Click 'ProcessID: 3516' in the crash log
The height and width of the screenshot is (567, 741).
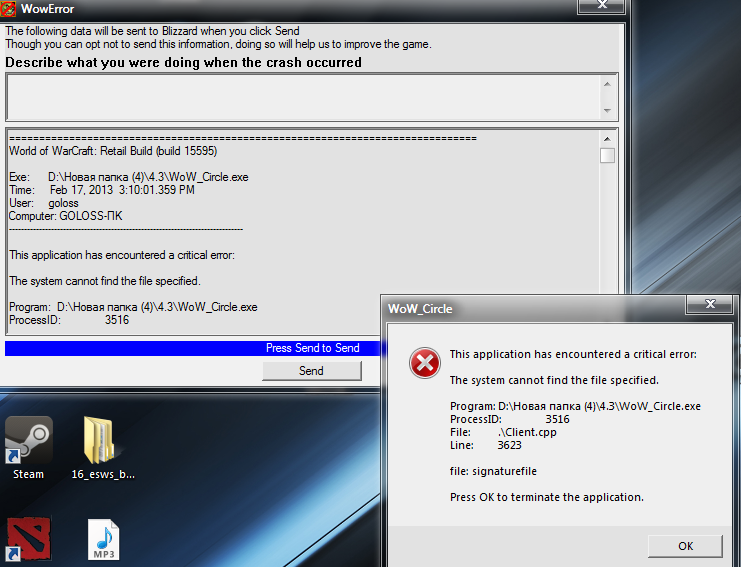coord(69,320)
